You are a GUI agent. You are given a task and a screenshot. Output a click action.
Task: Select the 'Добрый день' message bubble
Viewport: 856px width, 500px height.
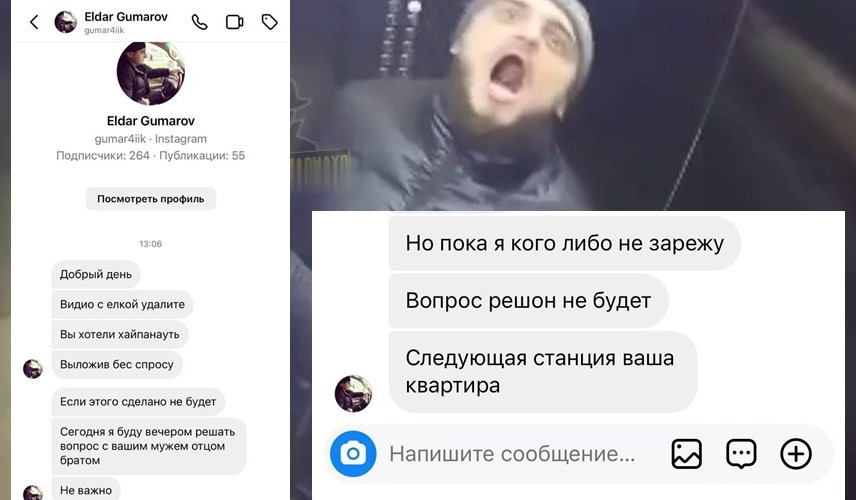click(x=96, y=274)
